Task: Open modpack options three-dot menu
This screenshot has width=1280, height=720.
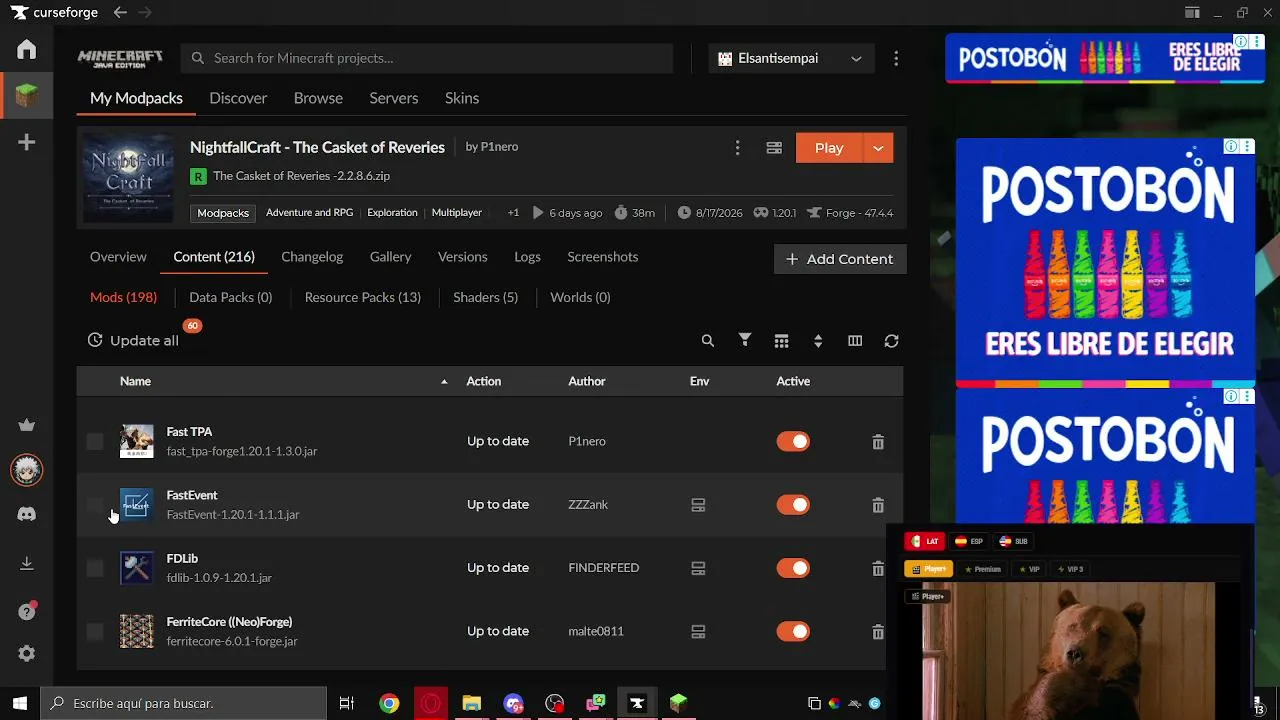Action: tap(737, 147)
